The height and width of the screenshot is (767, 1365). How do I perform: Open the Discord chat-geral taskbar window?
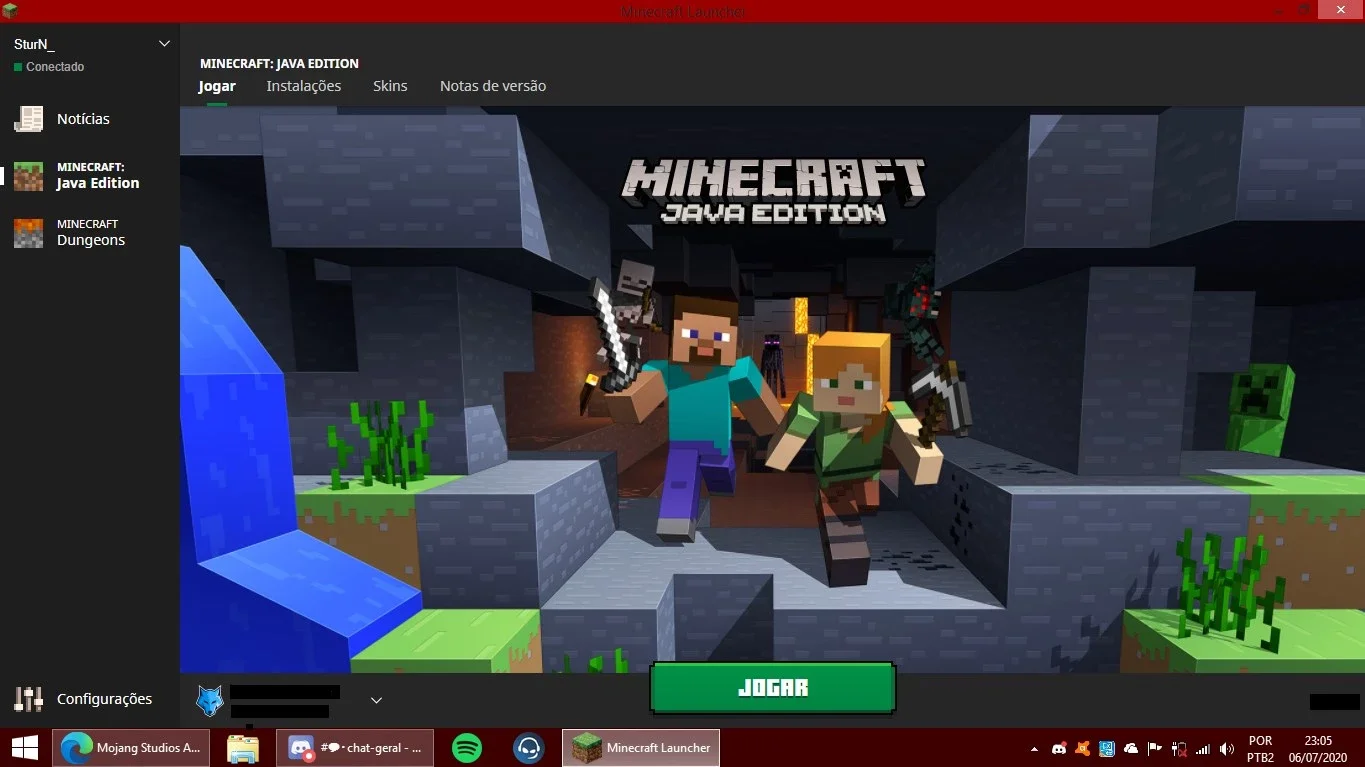point(354,748)
